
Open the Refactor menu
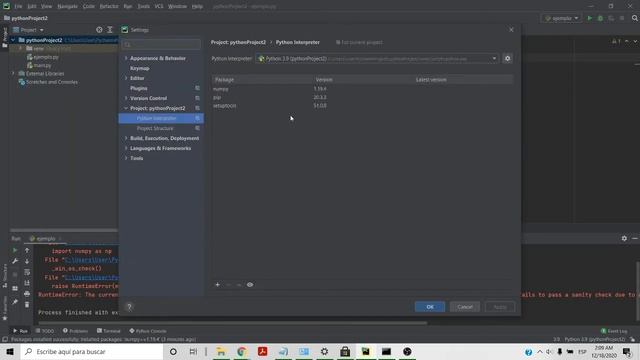point(109,6)
